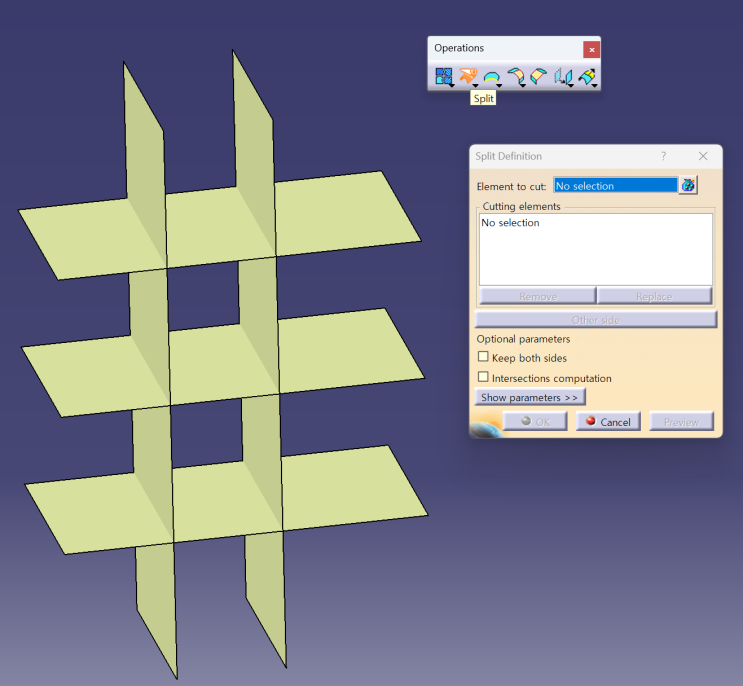Confirm with the OK button
The width and height of the screenshot is (743, 686).
(x=535, y=421)
